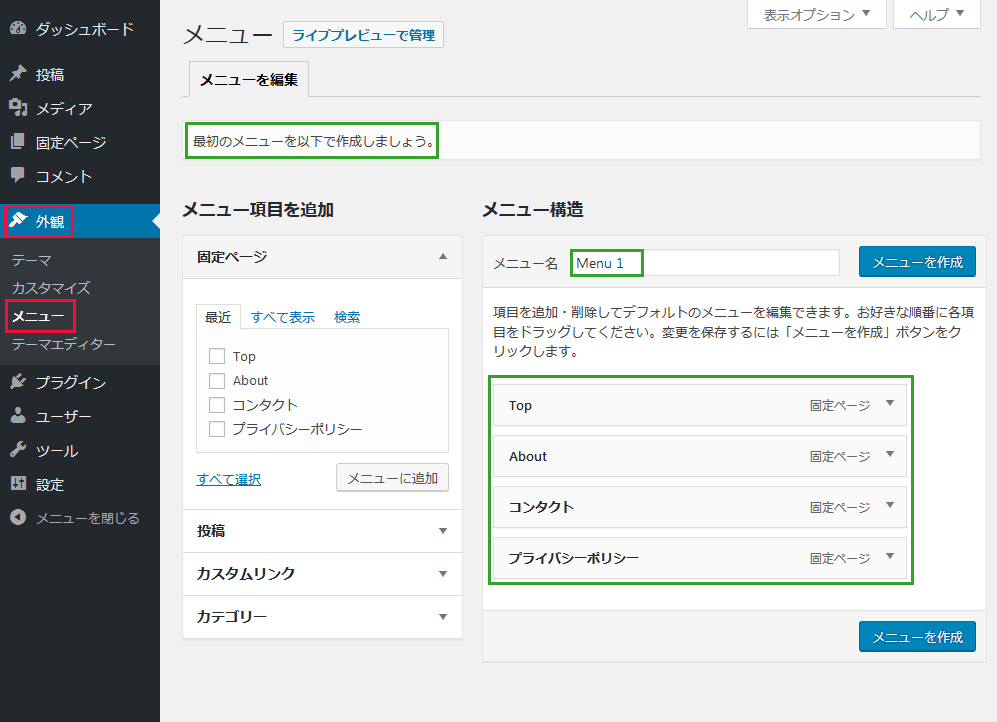This screenshot has height=722, width=997.
Task: Expand the プライバシーポリシー menu item arrow
Action: point(890,556)
